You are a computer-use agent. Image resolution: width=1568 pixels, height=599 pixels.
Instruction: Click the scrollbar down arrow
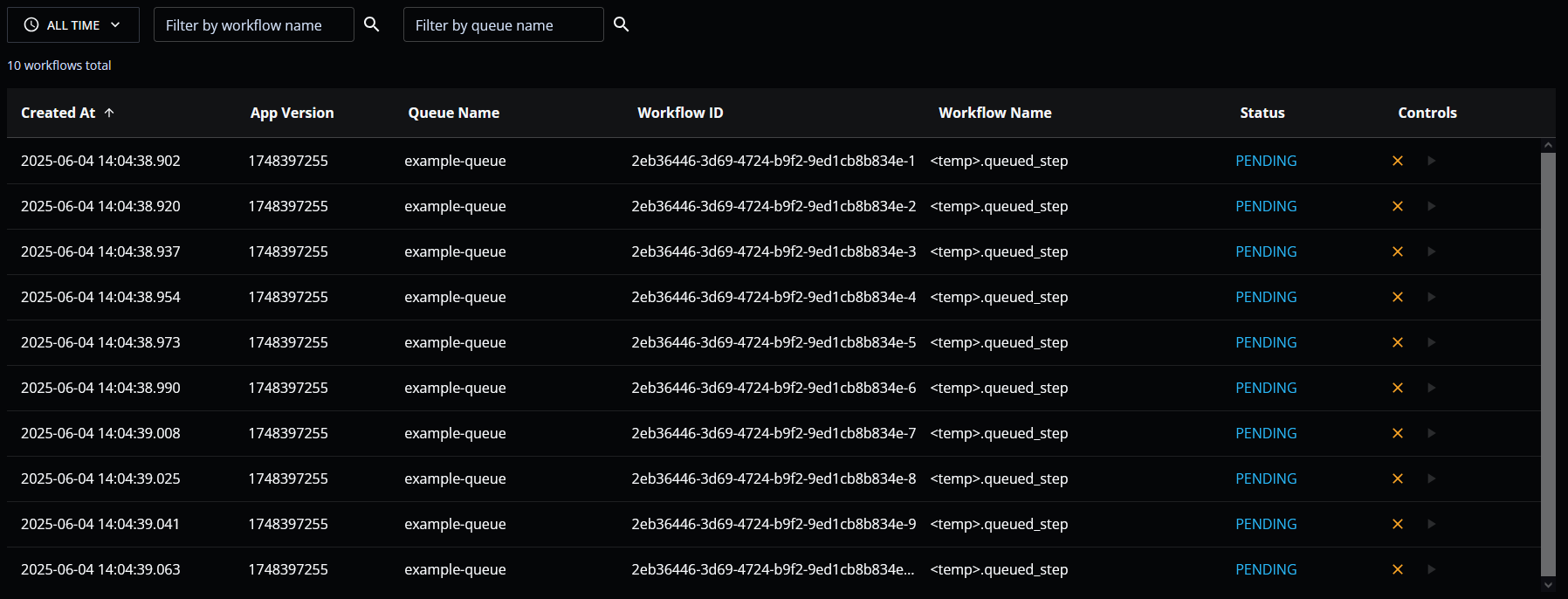coord(1548,586)
